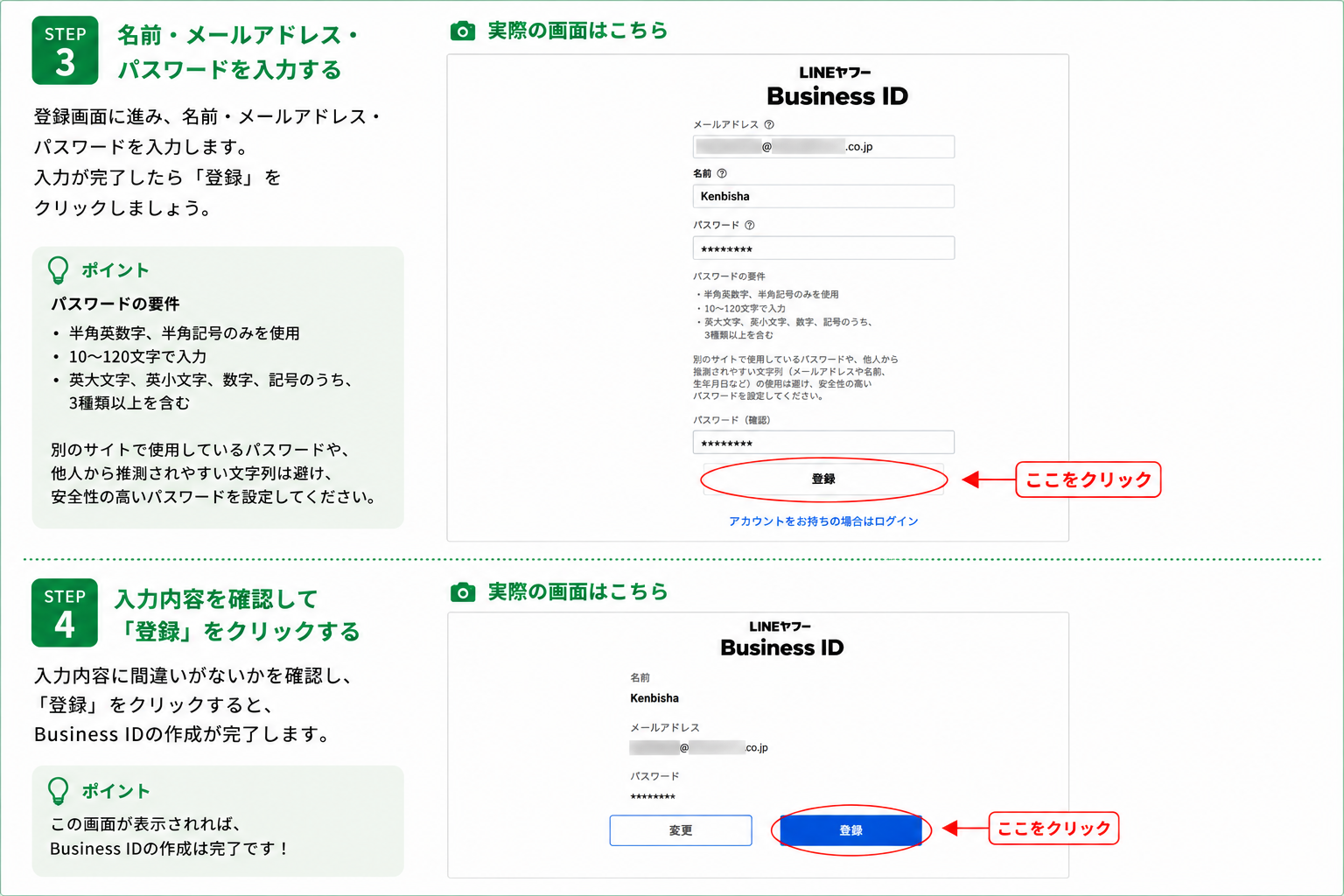Click the 変更 button on the confirmation screen
This screenshot has height=896, width=1344.
click(x=681, y=830)
